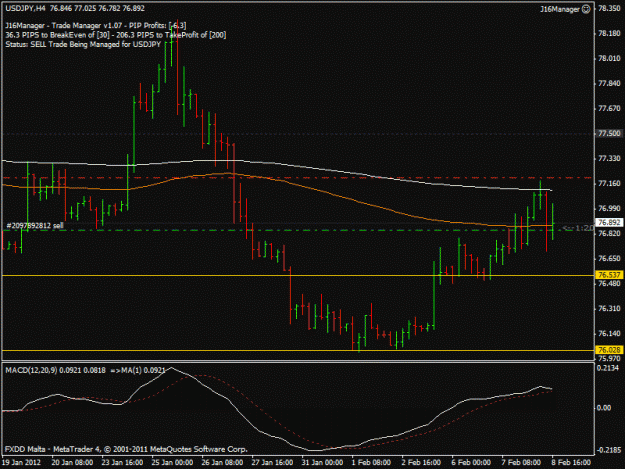Image resolution: width=625 pixels, height=469 pixels.
Task: Click the 78.010 price scale value
Action: [x=609, y=59]
